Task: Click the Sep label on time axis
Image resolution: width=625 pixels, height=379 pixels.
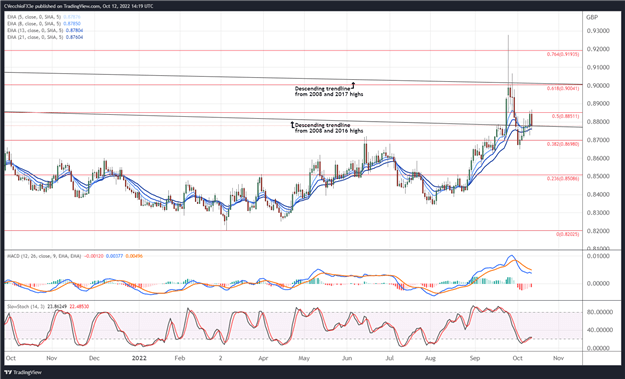Action: [475, 358]
